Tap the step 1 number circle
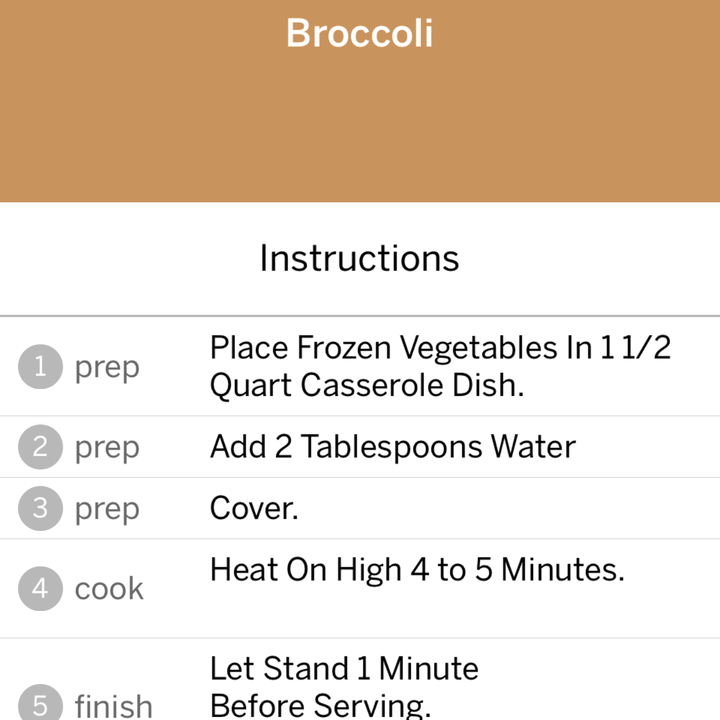Screen dimensions: 720x720 (x=40, y=366)
